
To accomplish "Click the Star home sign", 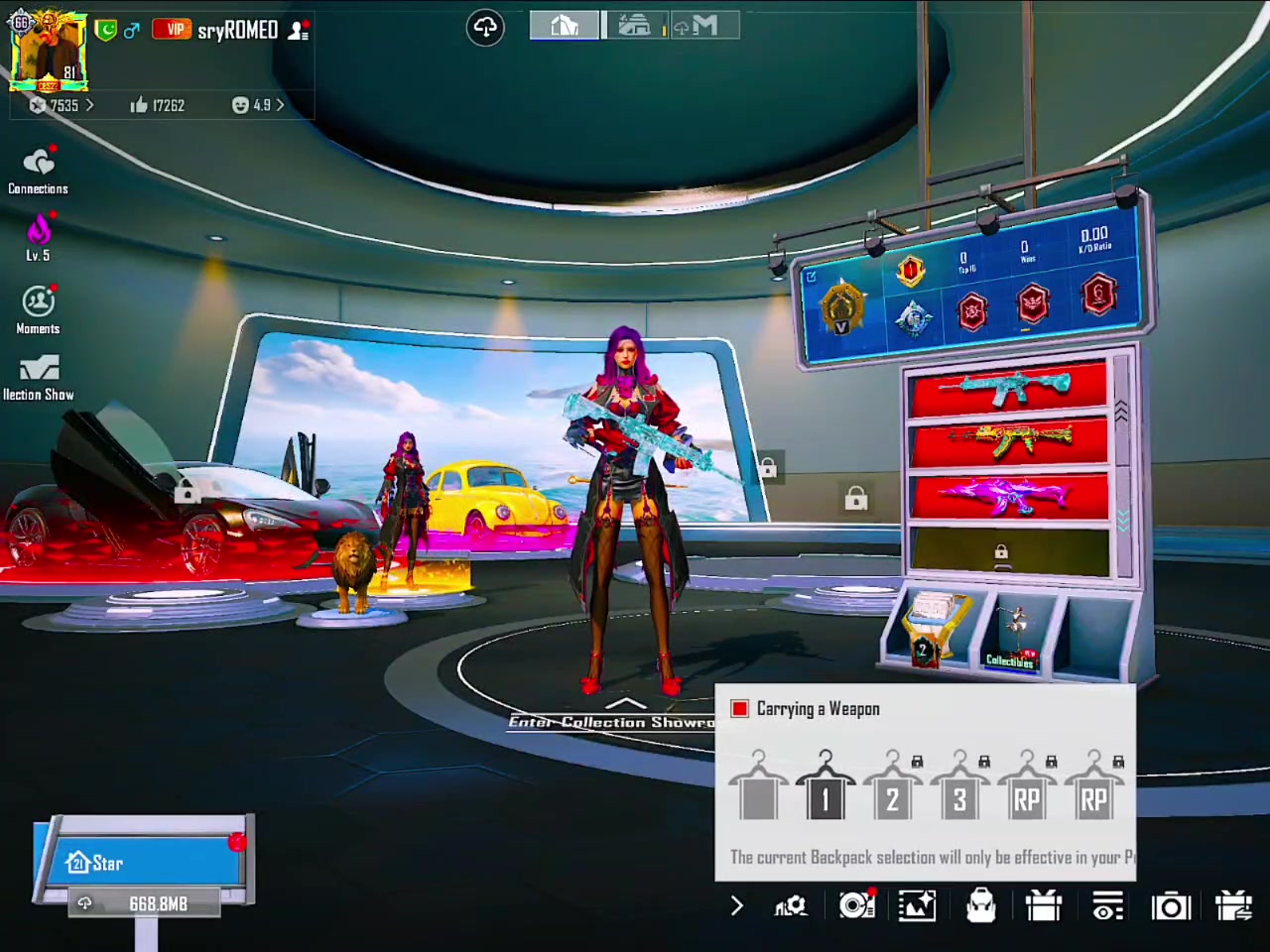I will (x=142, y=863).
